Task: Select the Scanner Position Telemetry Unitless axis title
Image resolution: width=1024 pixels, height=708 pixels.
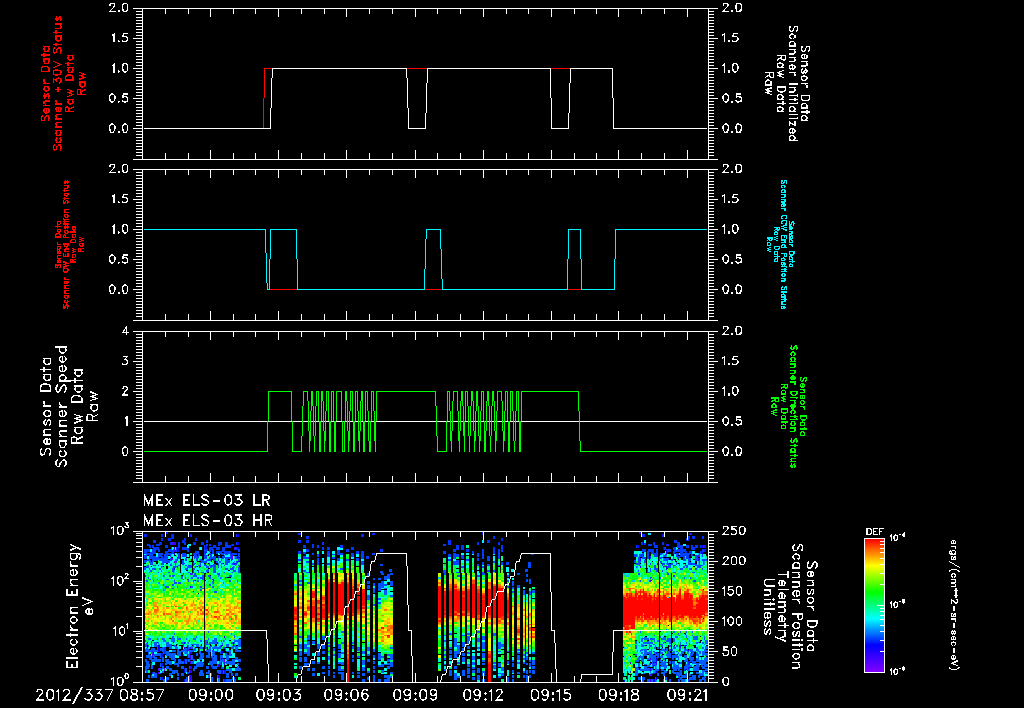Action: (789, 606)
